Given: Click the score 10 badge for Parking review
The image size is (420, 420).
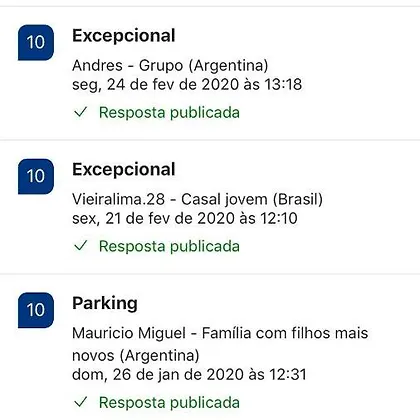Looking at the screenshot, I should (x=36, y=310).
